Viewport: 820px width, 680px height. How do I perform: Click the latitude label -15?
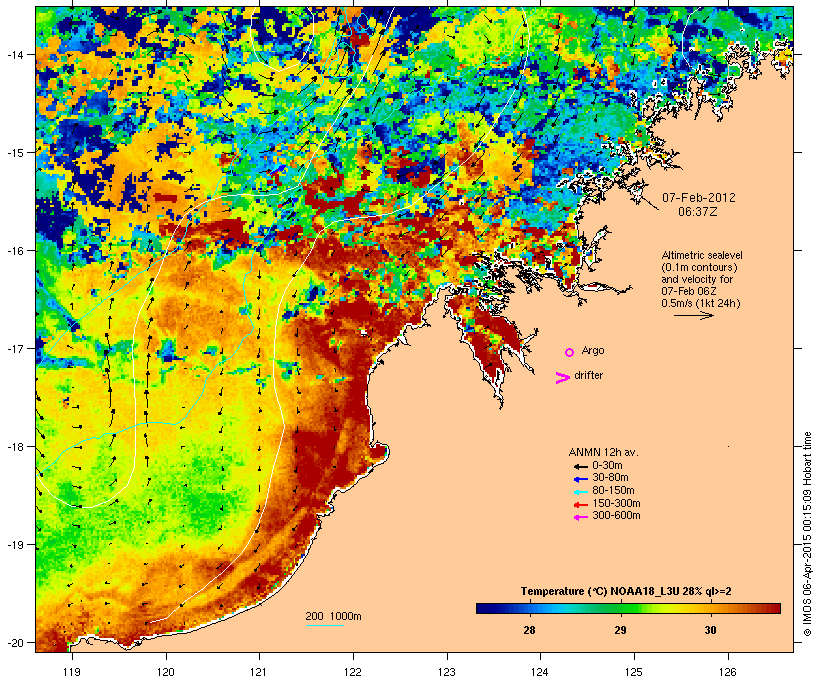click(14, 152)
